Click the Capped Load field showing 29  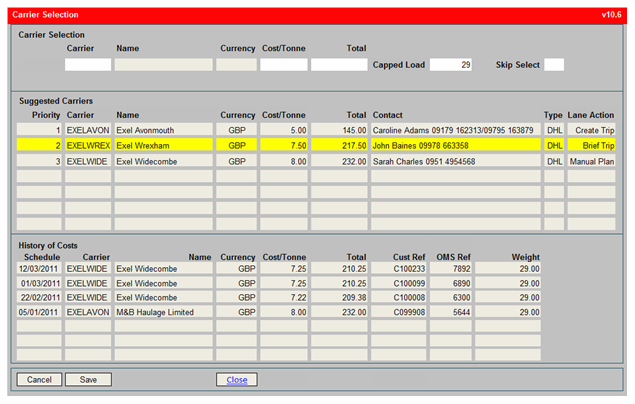[451, 65]
